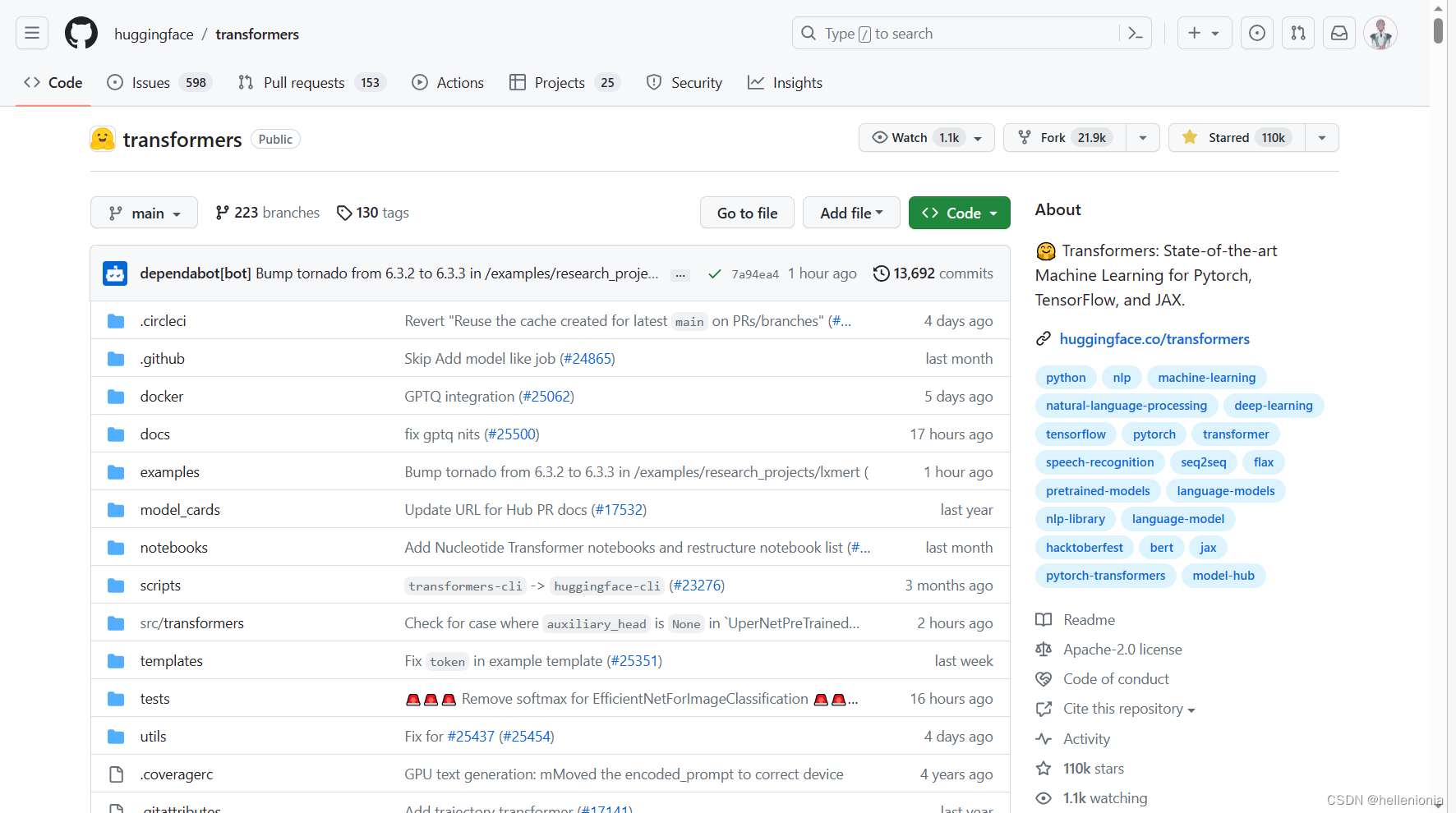Click the star icon beside 110k stars
Screen dimensions: 1456x813
click(x=1044, y=769)
